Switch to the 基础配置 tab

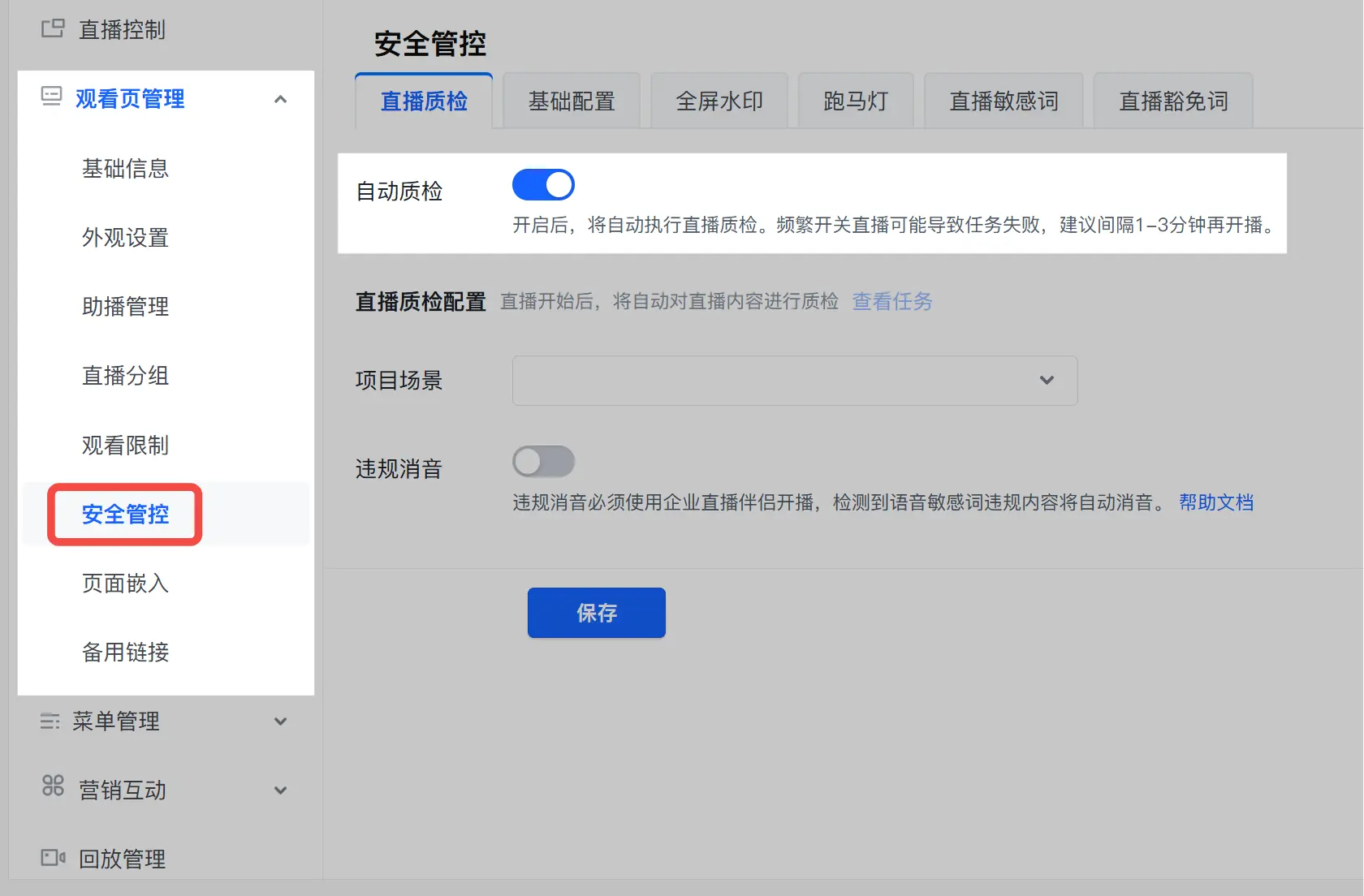tap(572, 101)
